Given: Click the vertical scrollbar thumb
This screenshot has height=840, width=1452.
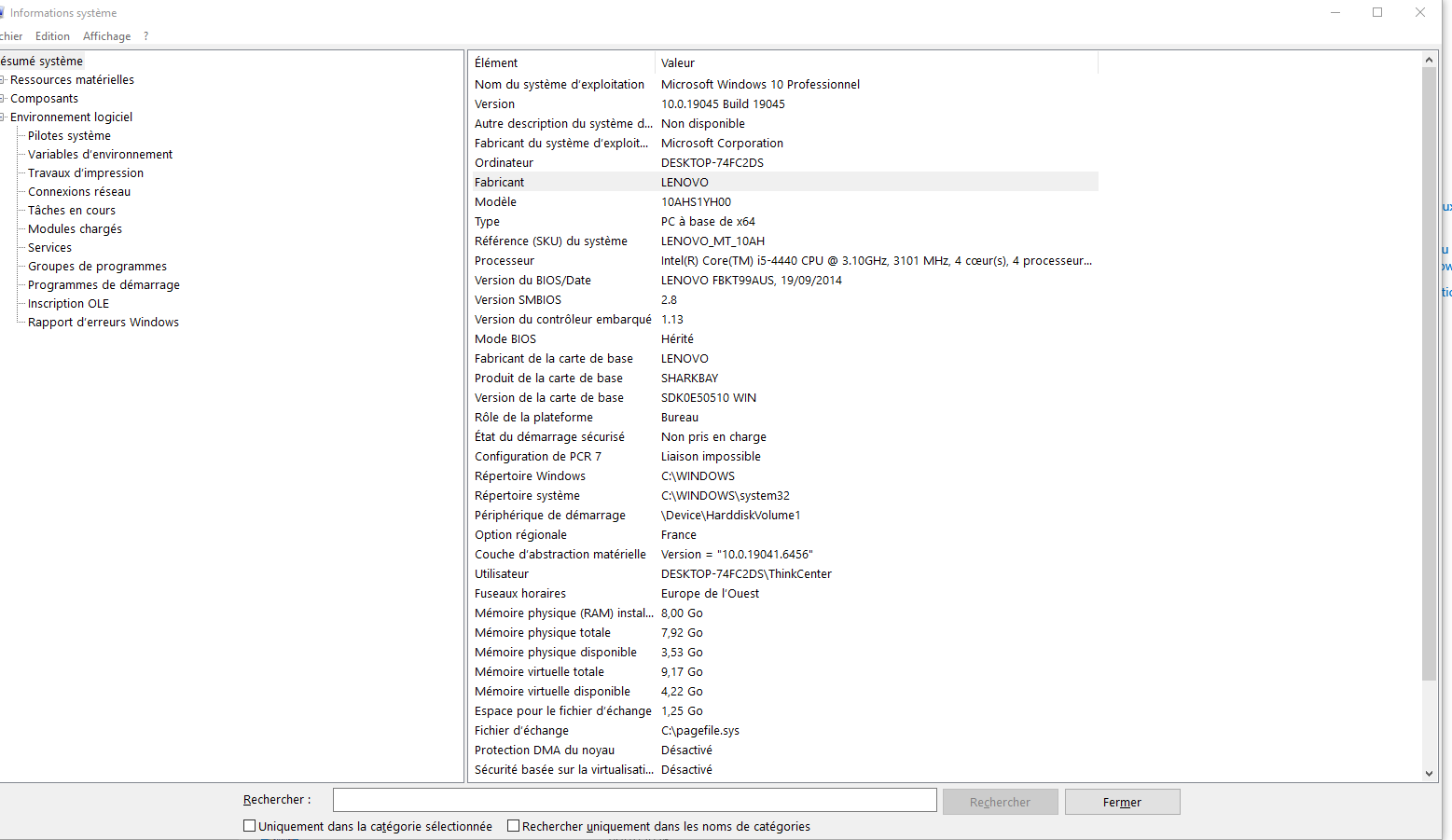Looking at the screenshot, I should coord(1429,373).
